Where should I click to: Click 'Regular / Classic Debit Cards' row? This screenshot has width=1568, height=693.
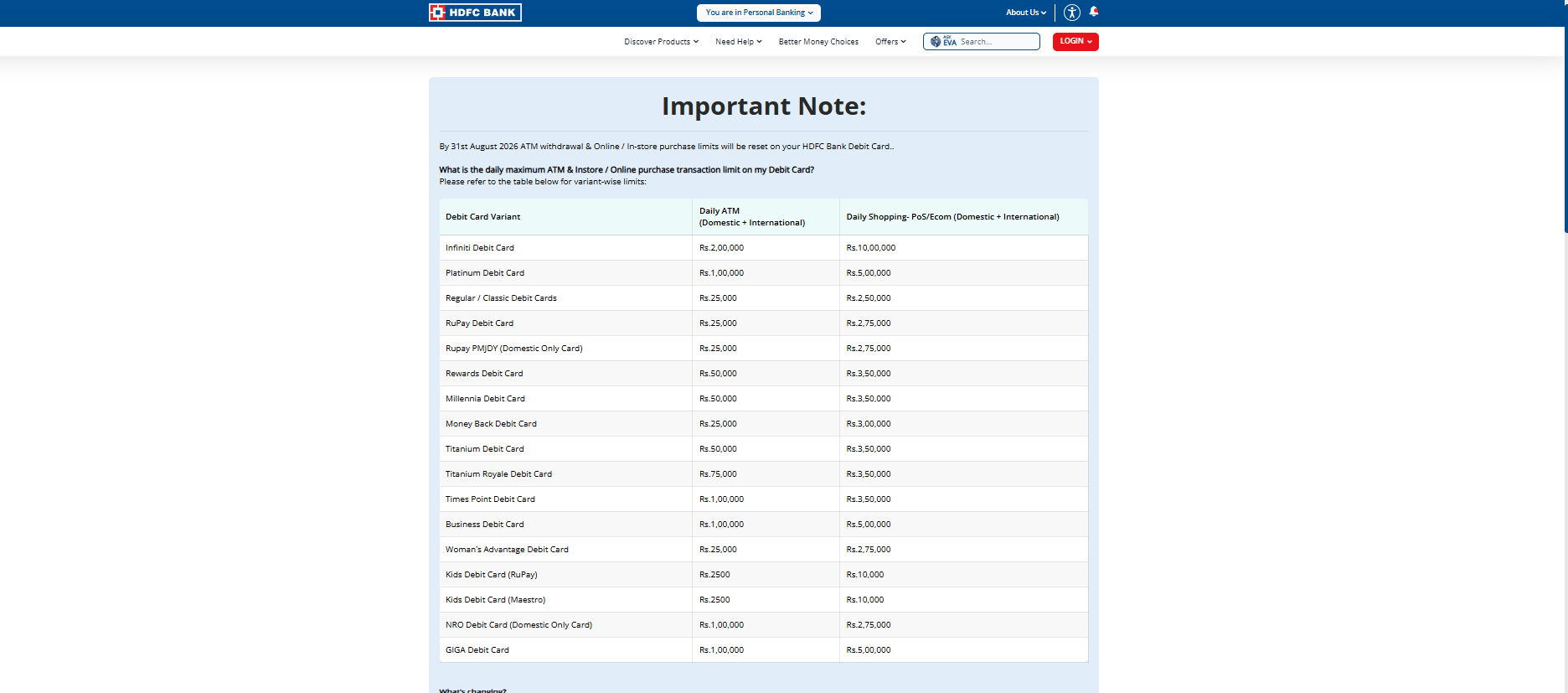coord(501,298)
